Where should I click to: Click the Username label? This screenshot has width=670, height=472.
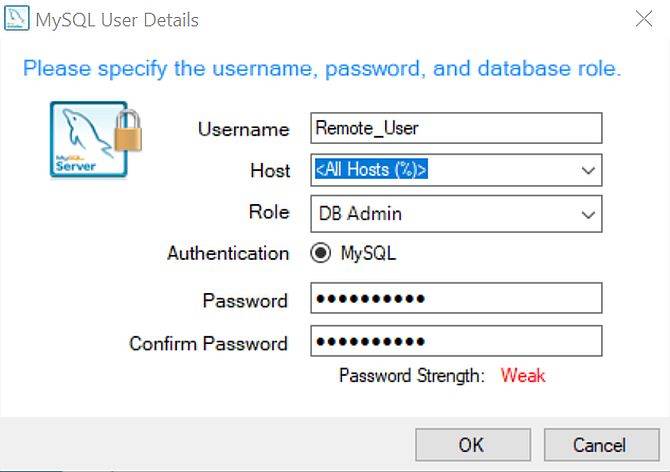[x=243, y=130]
